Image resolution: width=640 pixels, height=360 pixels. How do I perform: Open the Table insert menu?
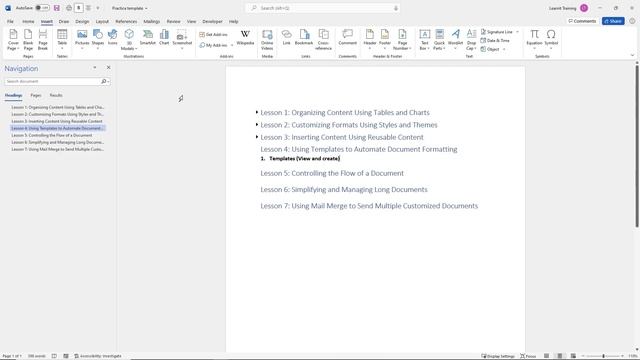[x=62, y=40]
